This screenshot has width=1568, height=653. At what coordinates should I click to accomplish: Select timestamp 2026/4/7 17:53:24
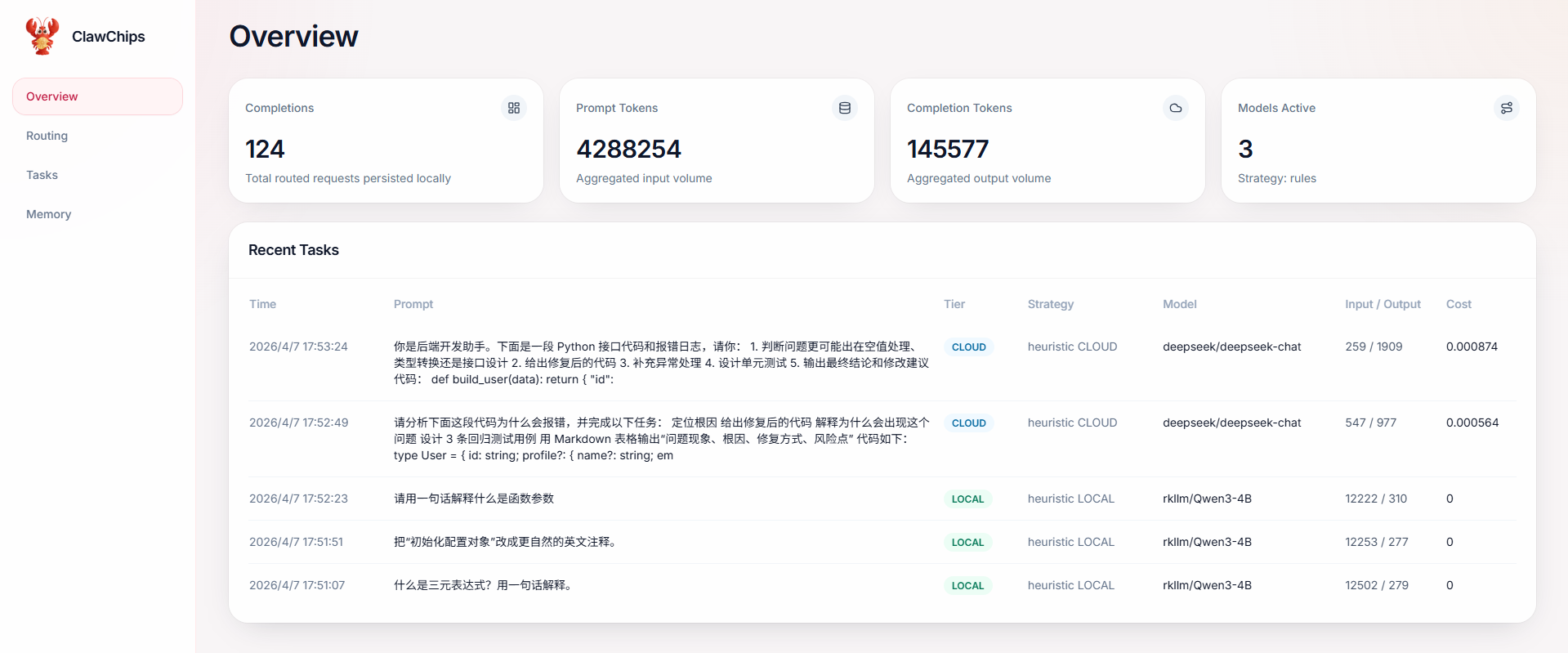tap(298, 347)
